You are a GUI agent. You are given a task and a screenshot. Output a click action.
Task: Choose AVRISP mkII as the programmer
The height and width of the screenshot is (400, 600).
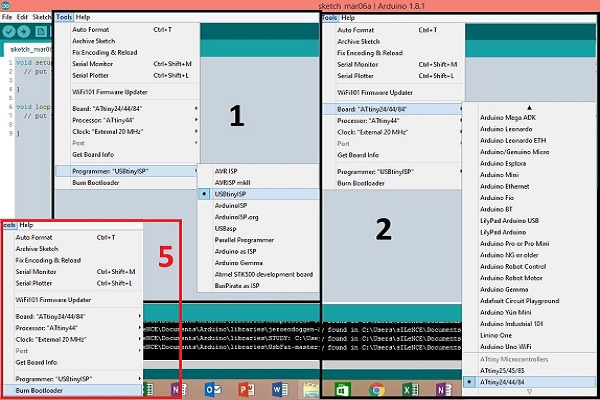(232, 183)
